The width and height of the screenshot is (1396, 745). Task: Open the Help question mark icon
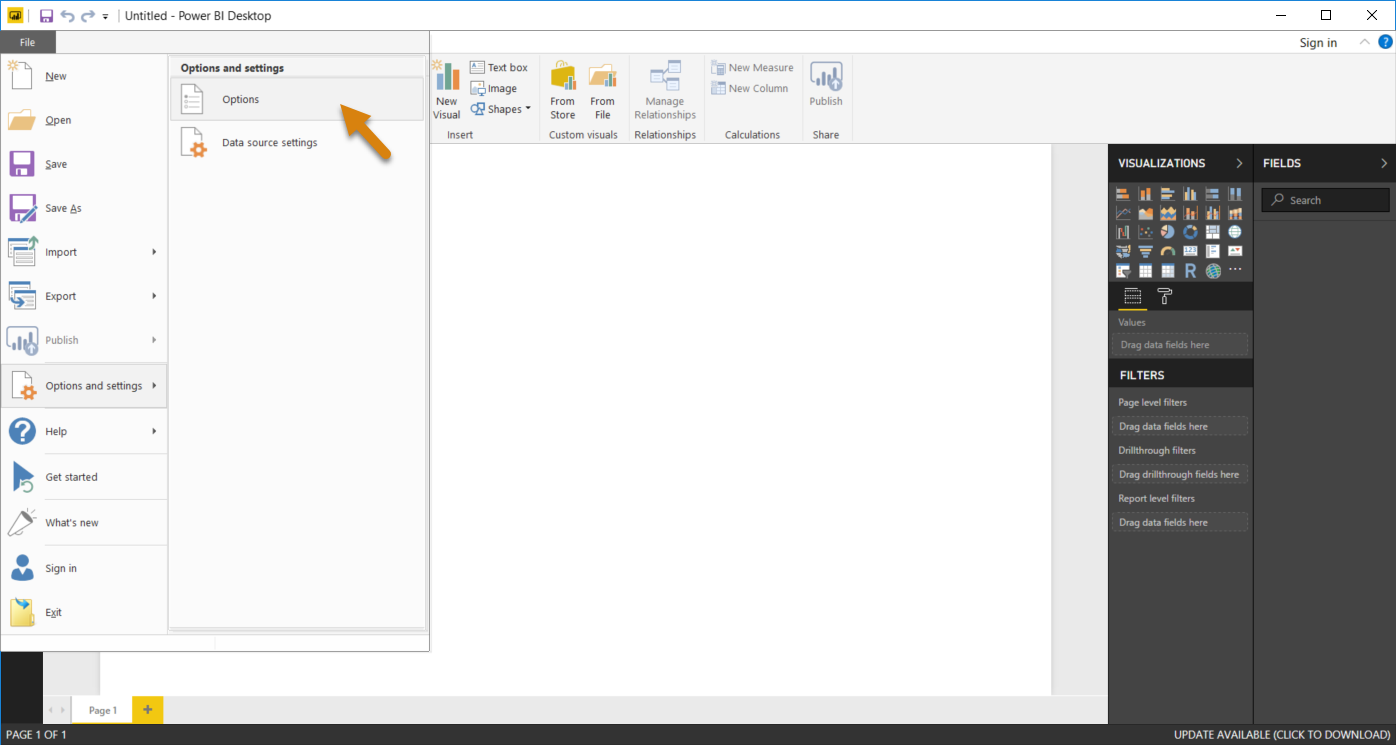[x=1385, y=42]
